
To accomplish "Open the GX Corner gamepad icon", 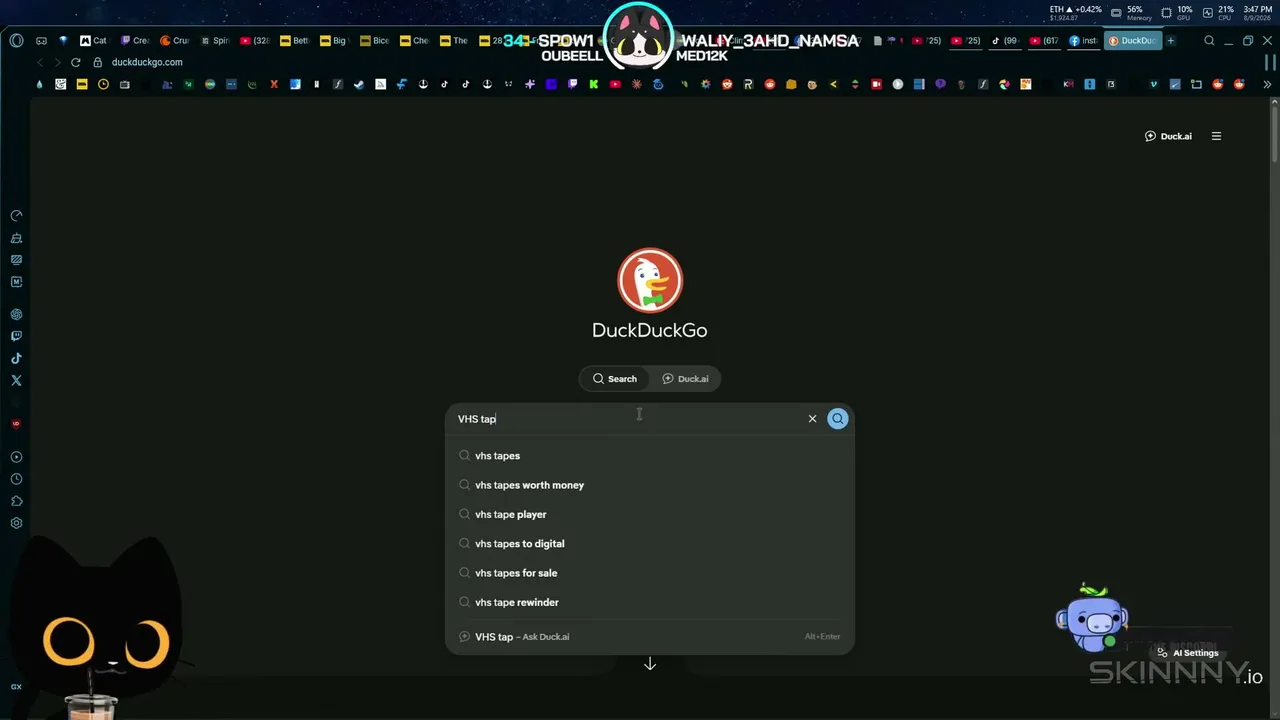I will pyautogui.click(x=41, y=41).
